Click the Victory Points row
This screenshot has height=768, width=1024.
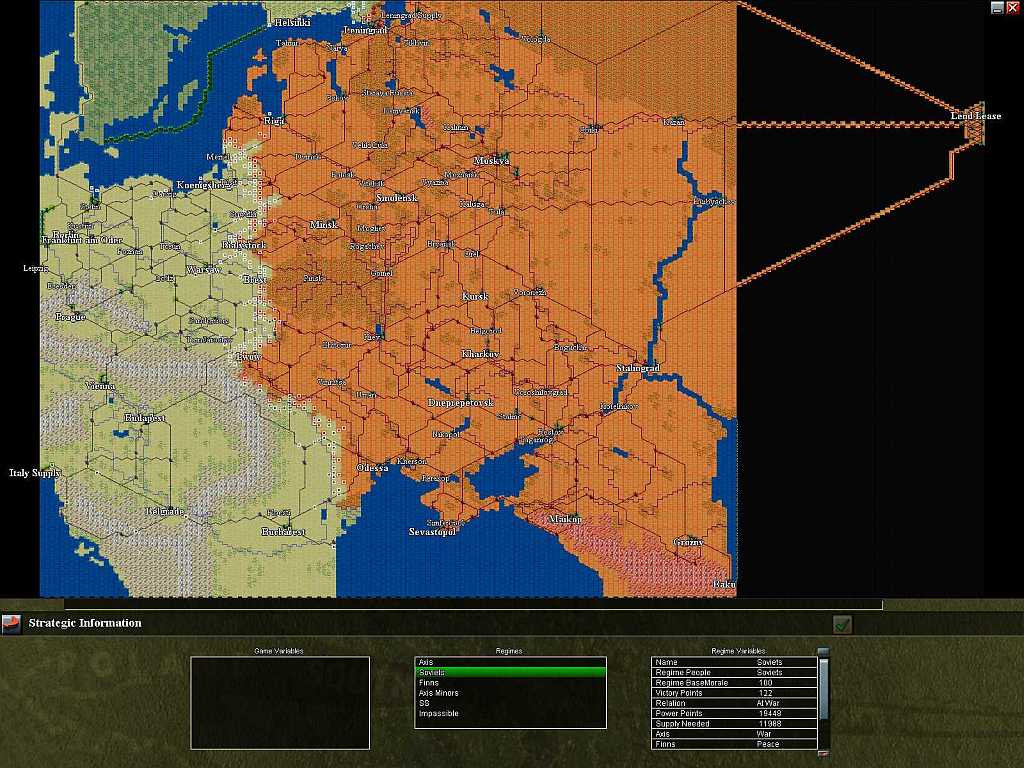tap(734, 693)
